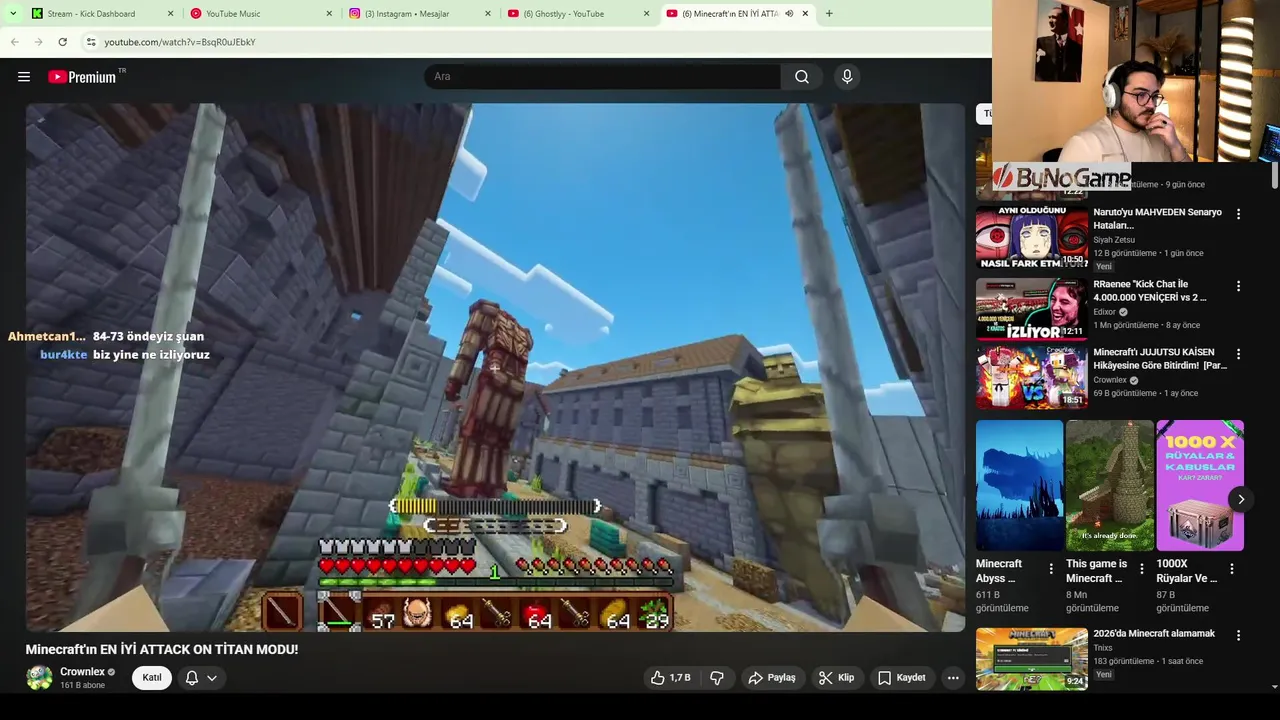The width and height of the screenshot is (1280, 720).
Task: Click the Ara search input field
Action: point(602,77)
